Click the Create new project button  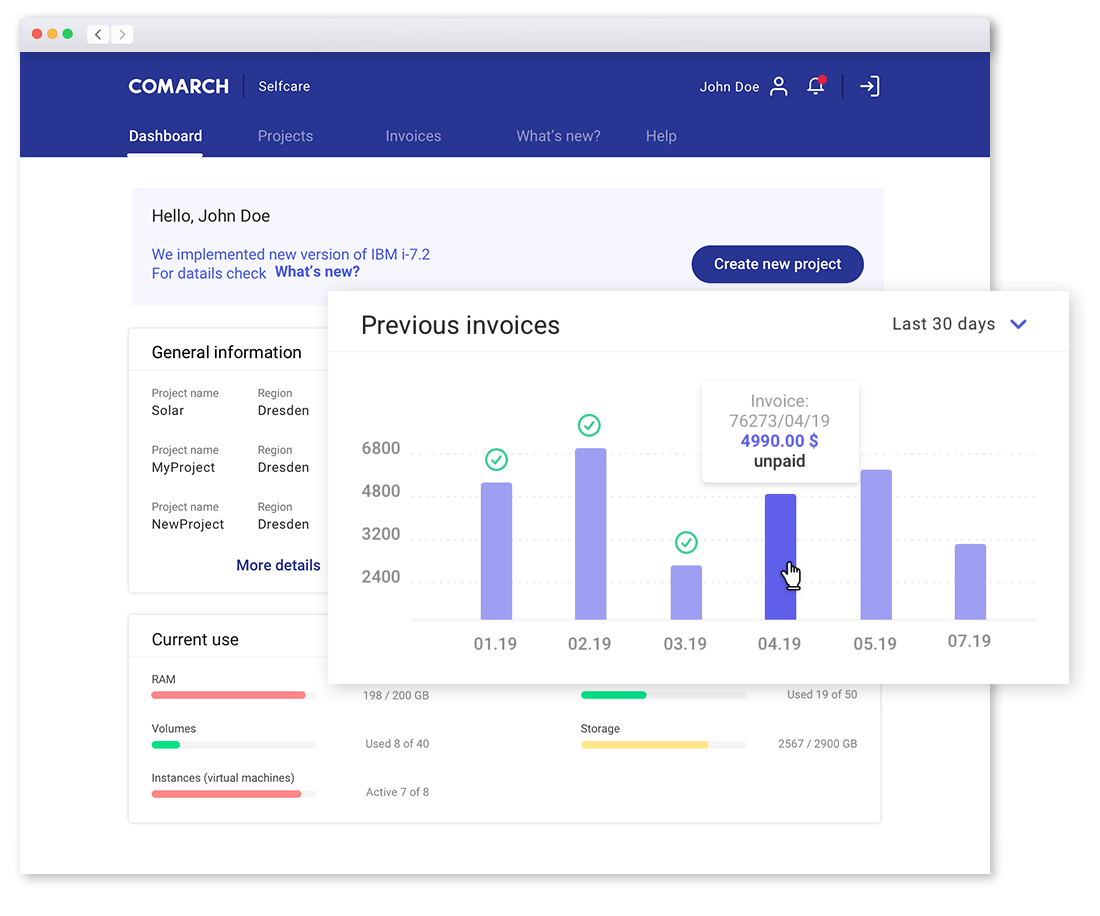[777, 264]
